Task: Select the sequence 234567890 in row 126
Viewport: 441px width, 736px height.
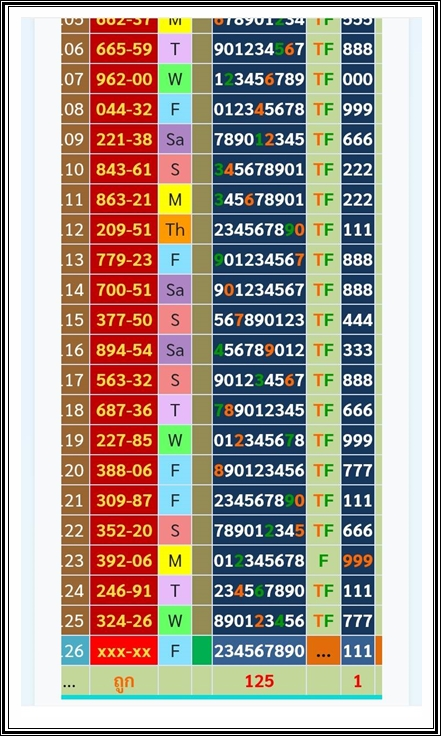Action: 259,651
